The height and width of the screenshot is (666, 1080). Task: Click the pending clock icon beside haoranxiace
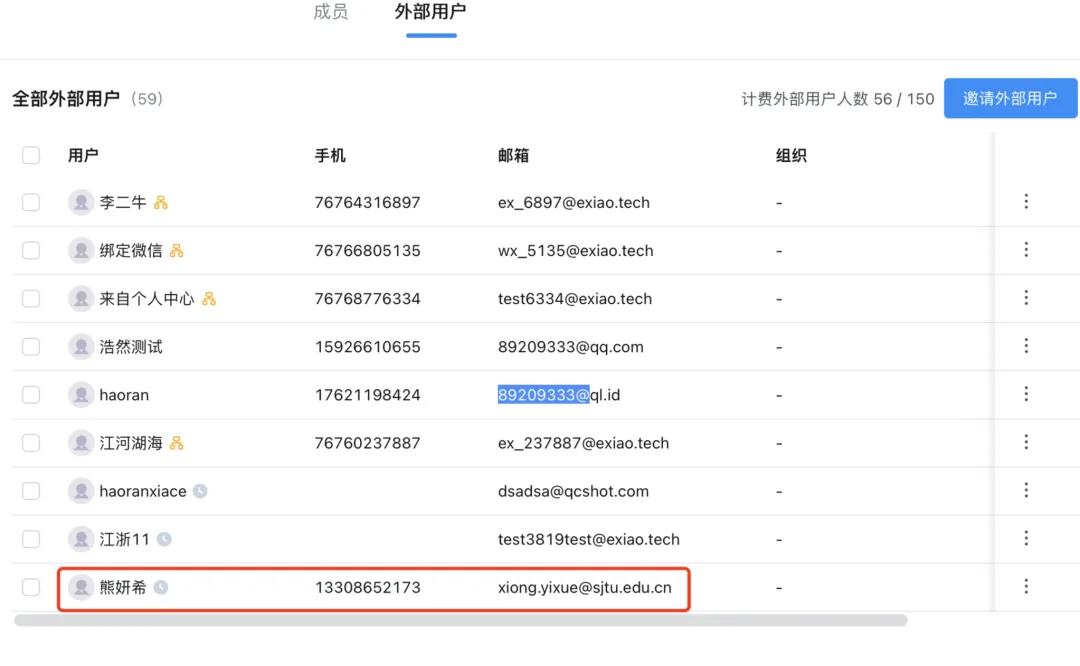click(200, 491)
